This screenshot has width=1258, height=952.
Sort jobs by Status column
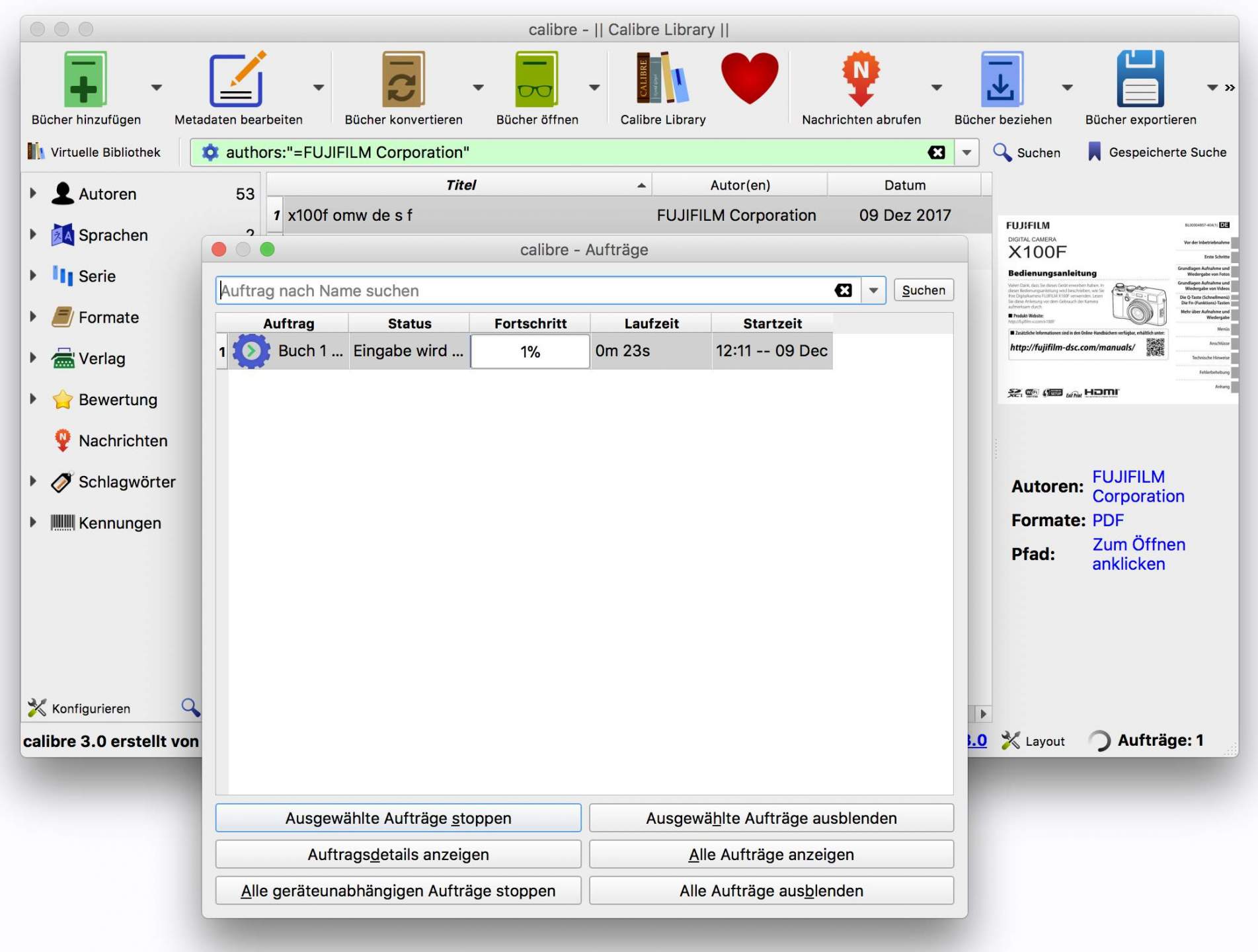tap(409, 323)
